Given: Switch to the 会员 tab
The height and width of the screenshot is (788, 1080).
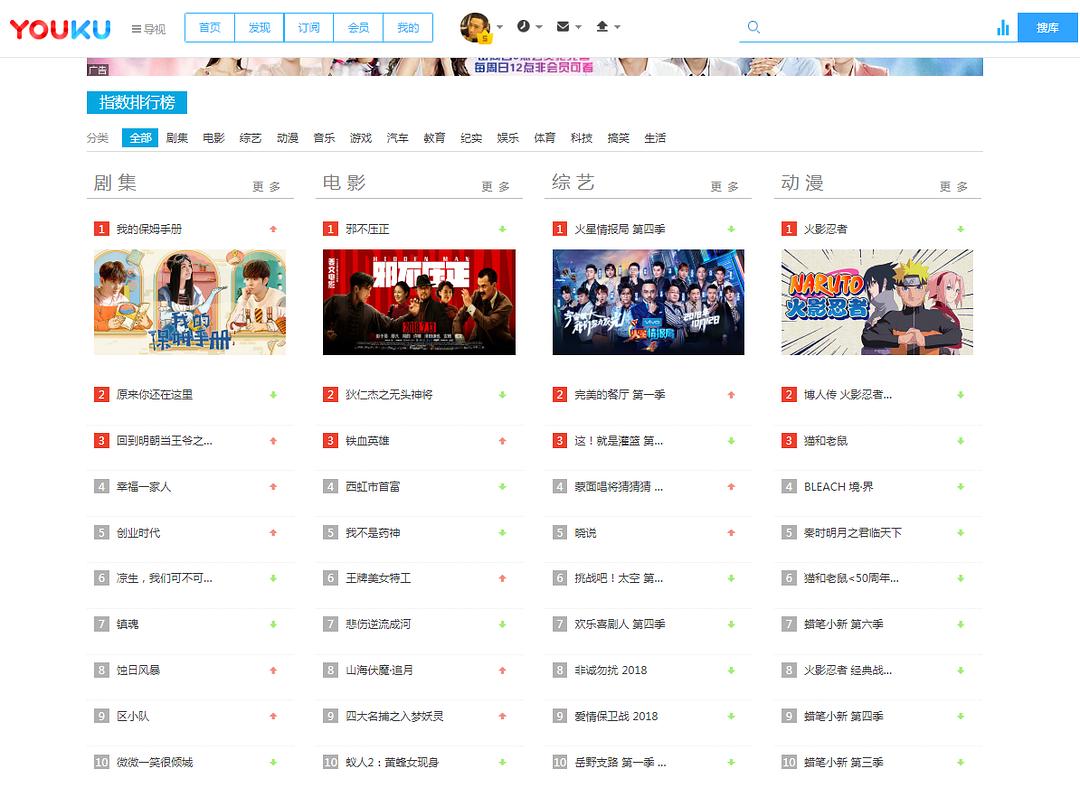Looking at the screenshot, I should click(358, 28).
